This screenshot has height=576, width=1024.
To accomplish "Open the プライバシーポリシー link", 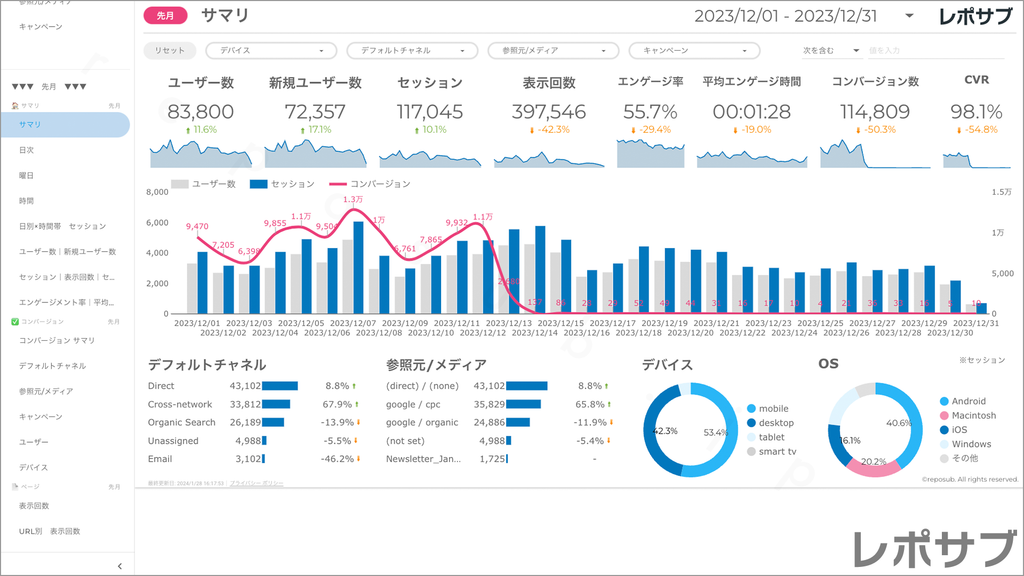I will [256, 483].
